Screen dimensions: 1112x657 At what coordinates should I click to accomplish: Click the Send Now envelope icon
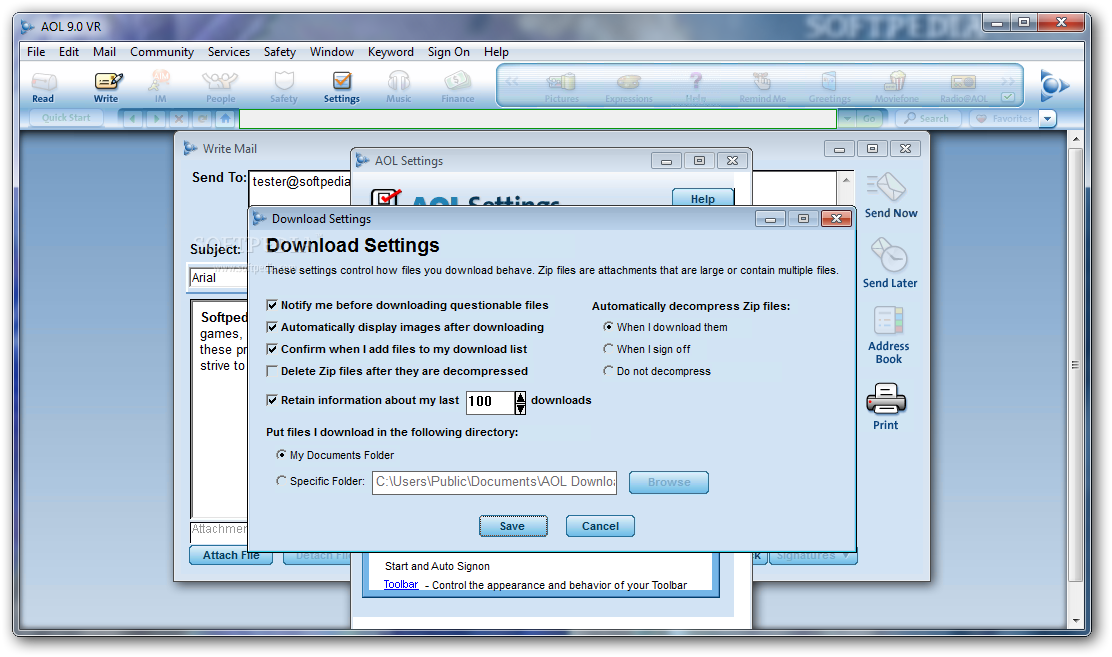(x=890, y=195)
